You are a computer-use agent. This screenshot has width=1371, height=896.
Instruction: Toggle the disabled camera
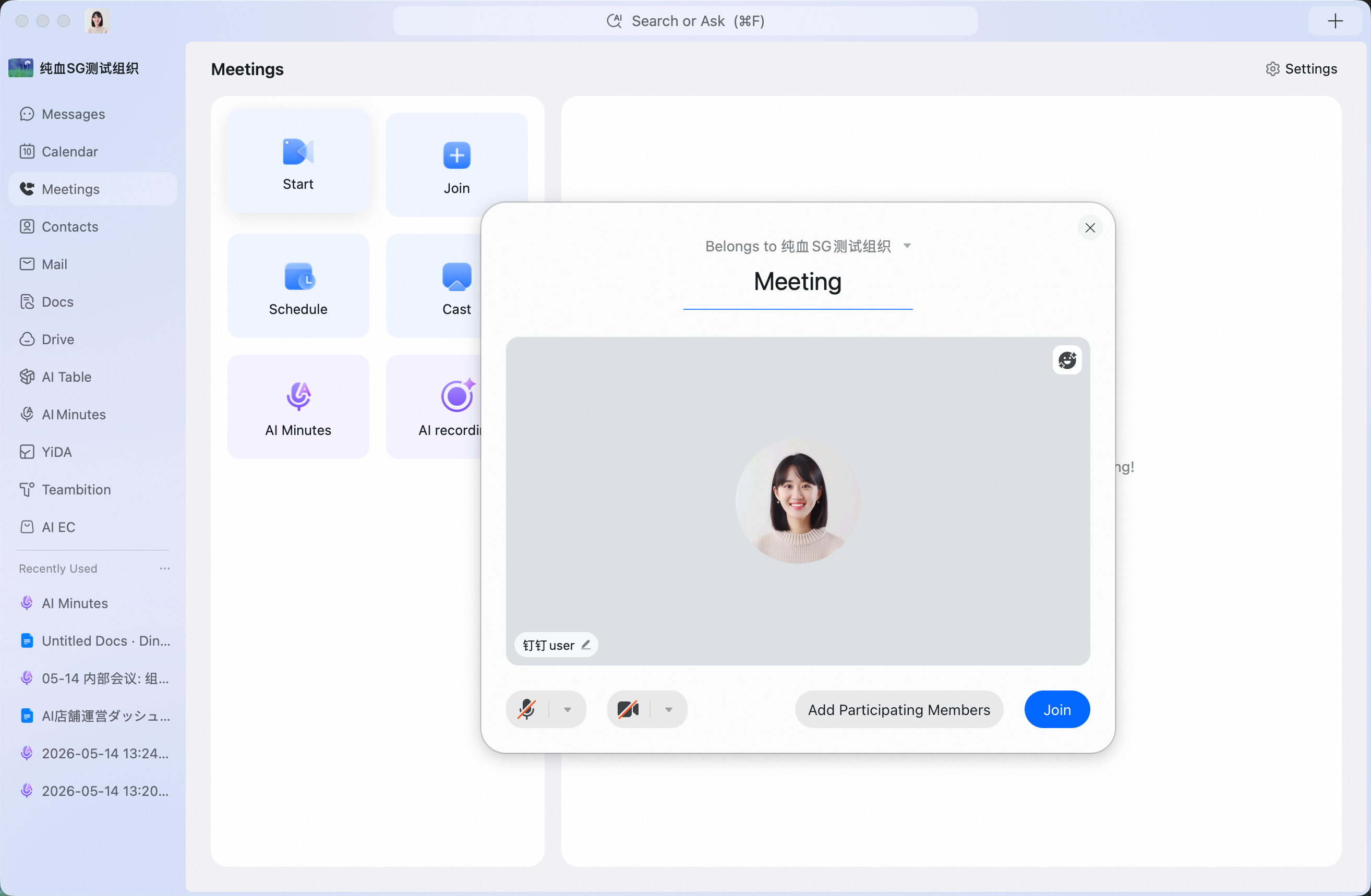click(x=628, y=709)
